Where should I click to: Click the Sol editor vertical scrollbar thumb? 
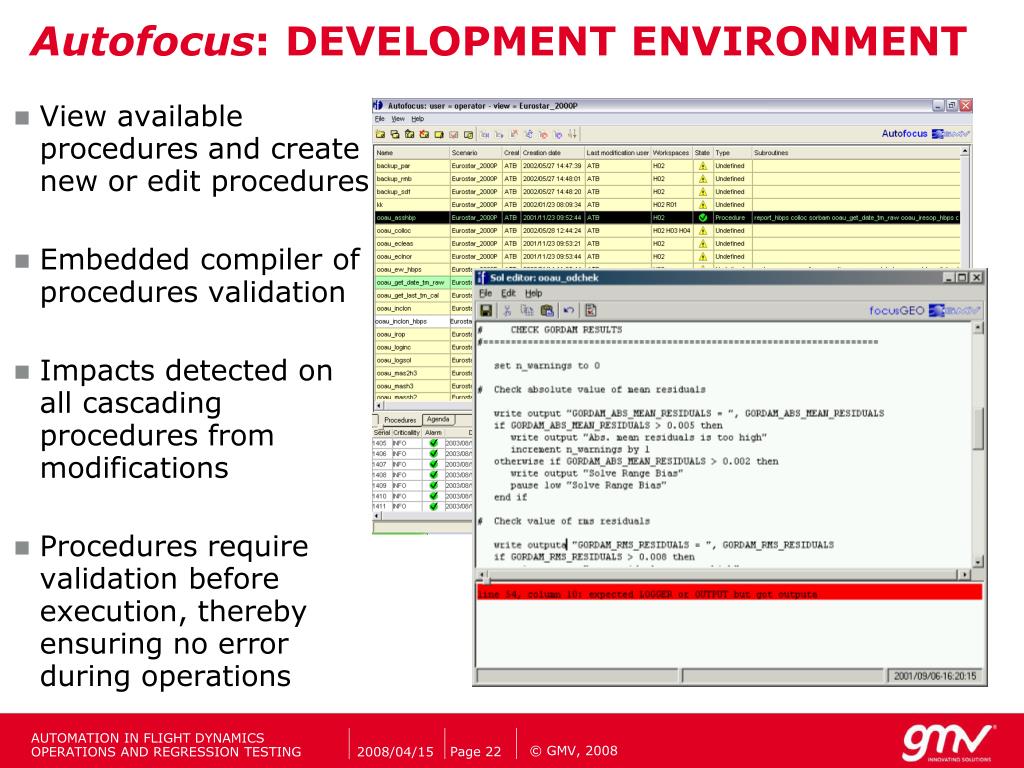[978, 429]
